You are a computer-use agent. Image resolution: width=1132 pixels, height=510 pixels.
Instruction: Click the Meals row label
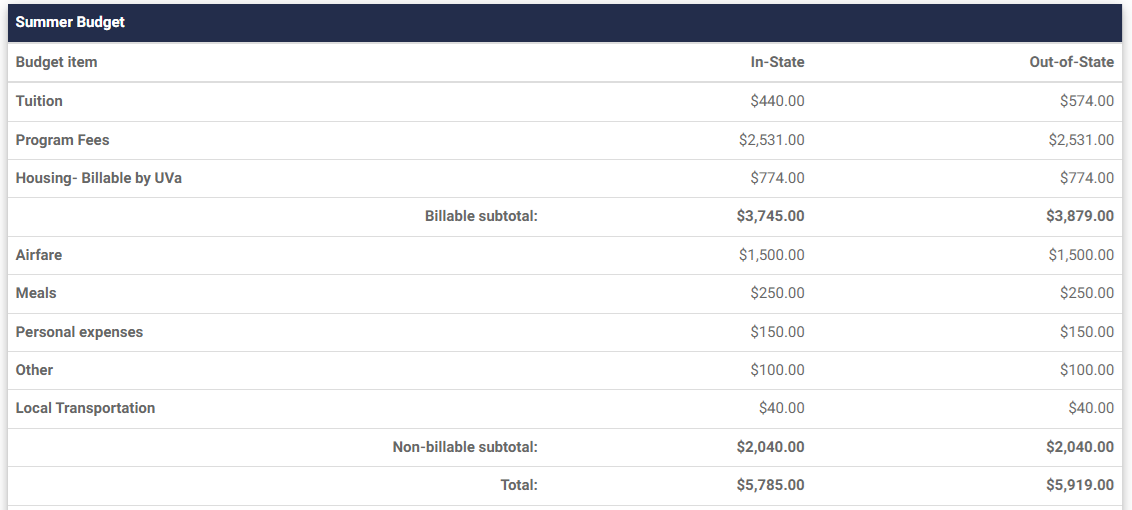pyautogui.click(x=35, y=293)
